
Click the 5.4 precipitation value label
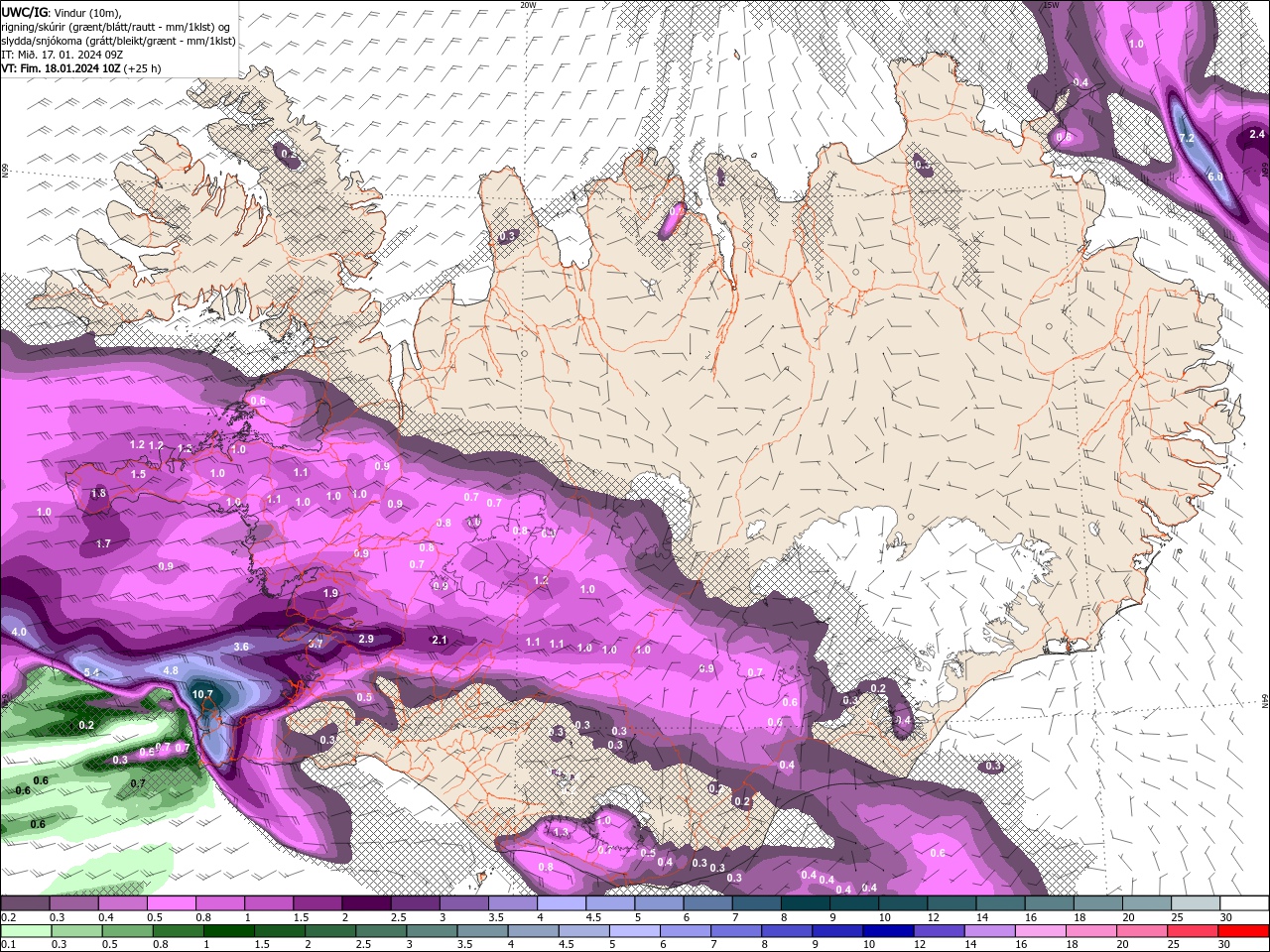tap(92, 672)
